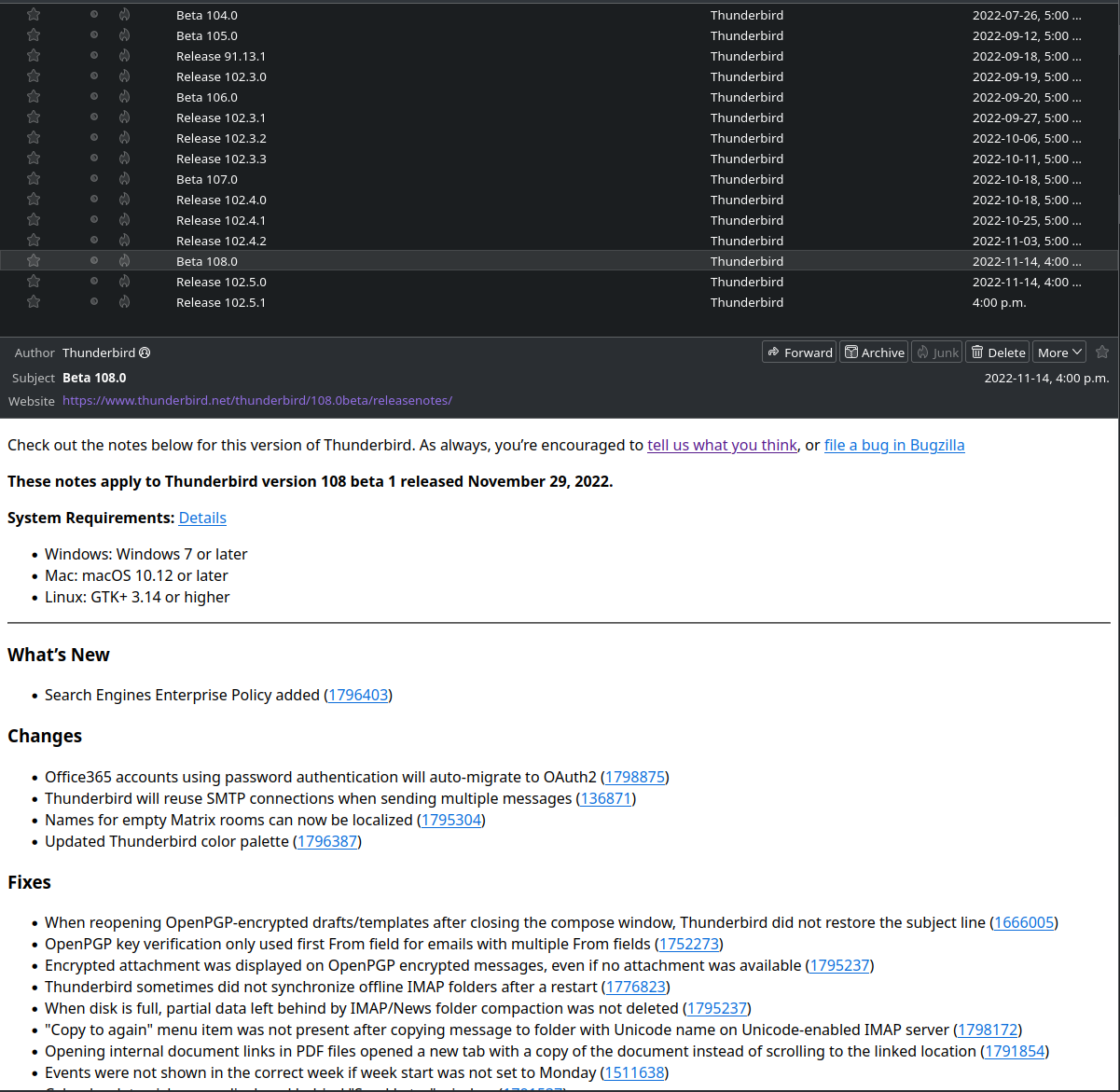Click the 4:00 p.m. date cell

[x=999, y=302]
